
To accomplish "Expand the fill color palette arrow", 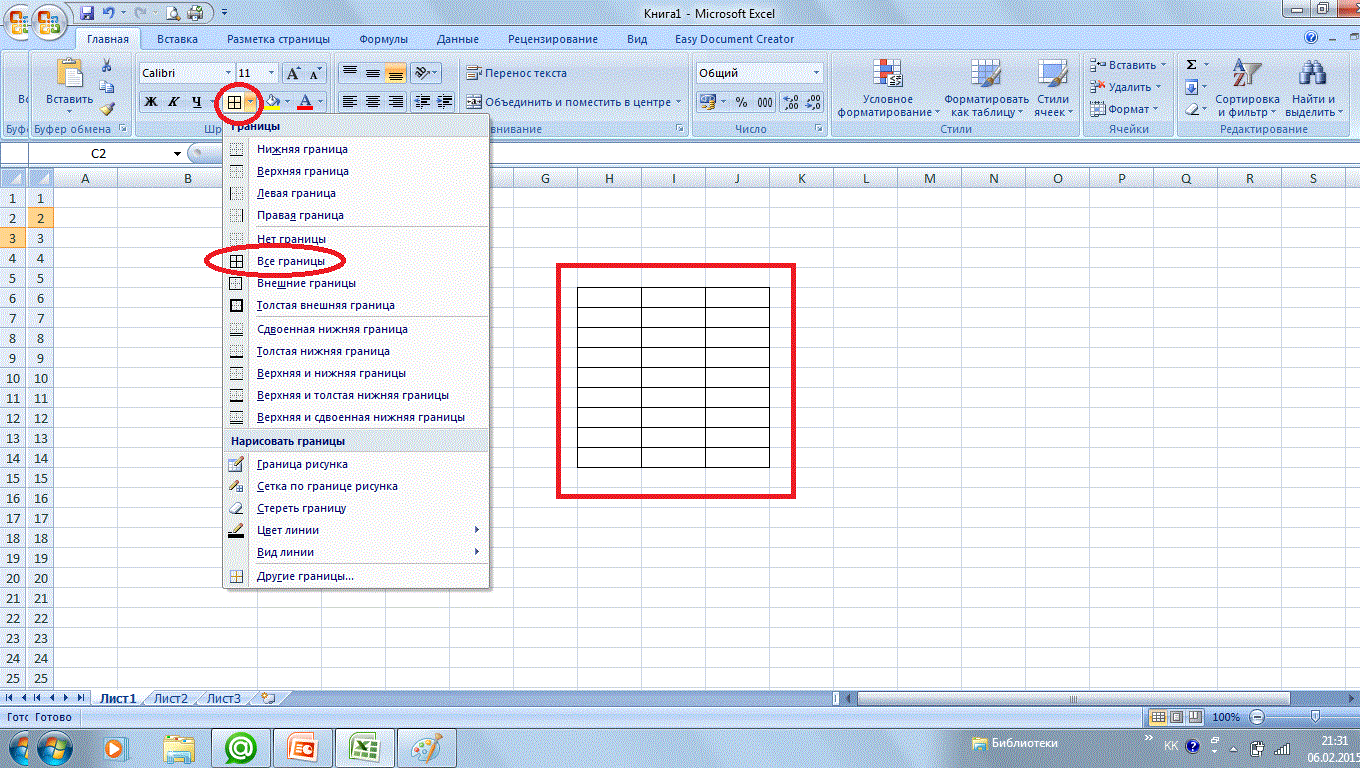I will (287, 101).
